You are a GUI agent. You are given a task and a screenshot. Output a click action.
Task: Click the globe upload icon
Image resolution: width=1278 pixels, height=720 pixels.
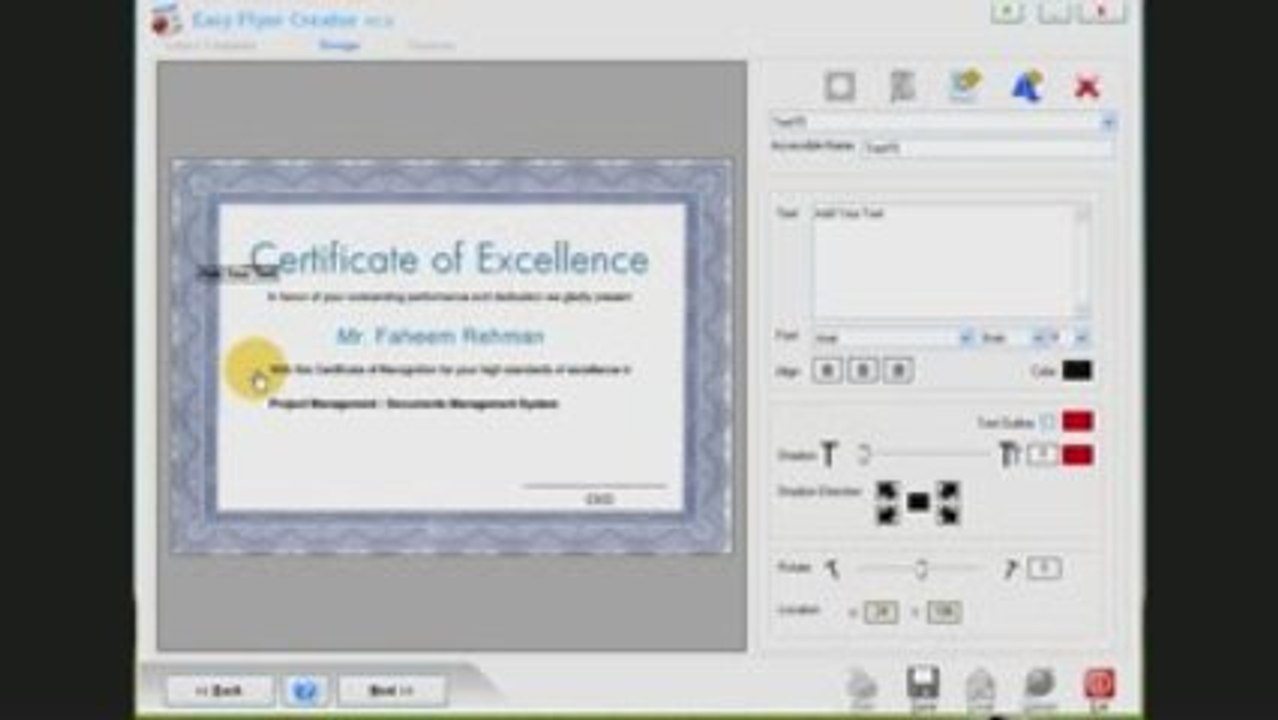1040,687
